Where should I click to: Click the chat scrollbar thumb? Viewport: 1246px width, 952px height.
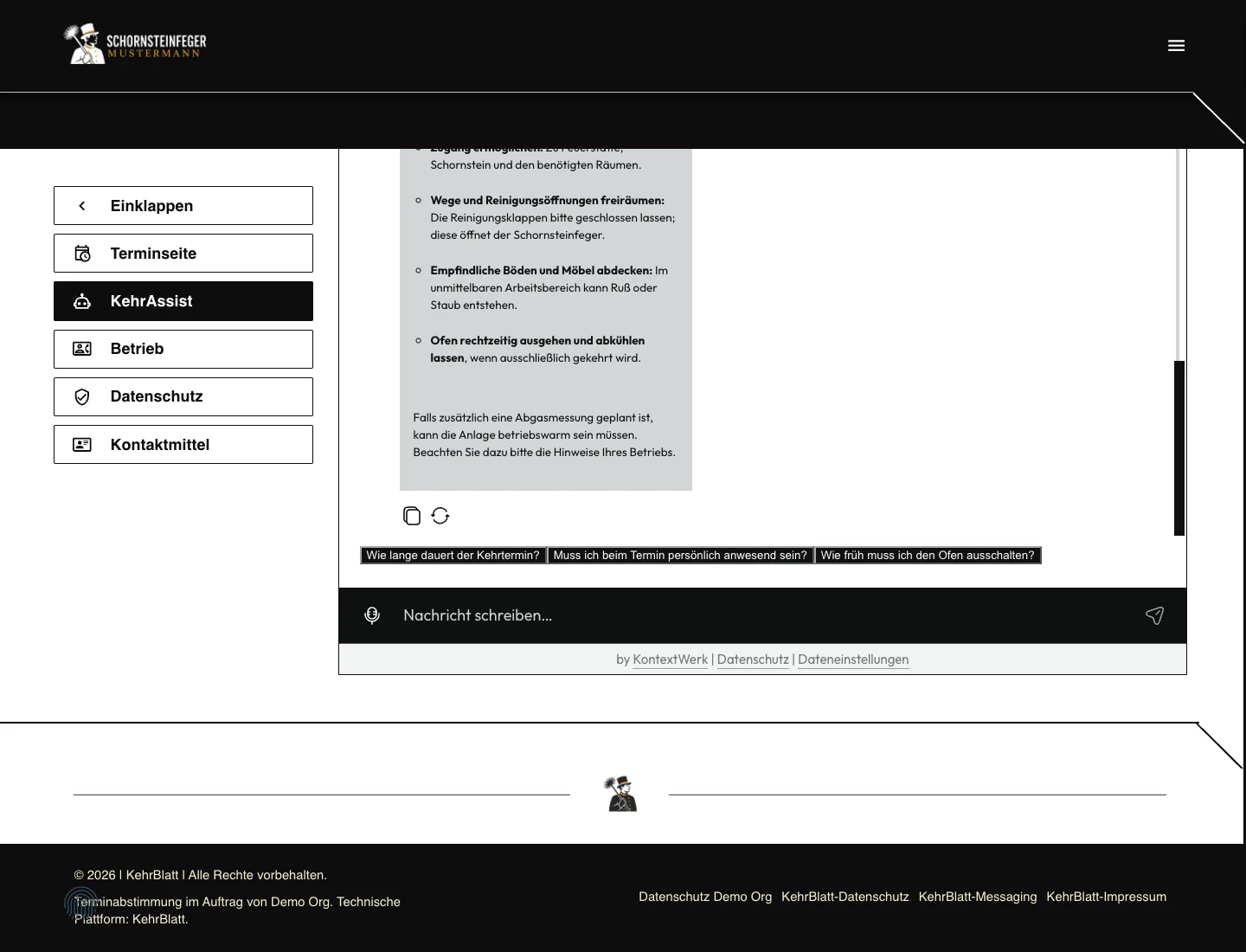point(1179,448)
